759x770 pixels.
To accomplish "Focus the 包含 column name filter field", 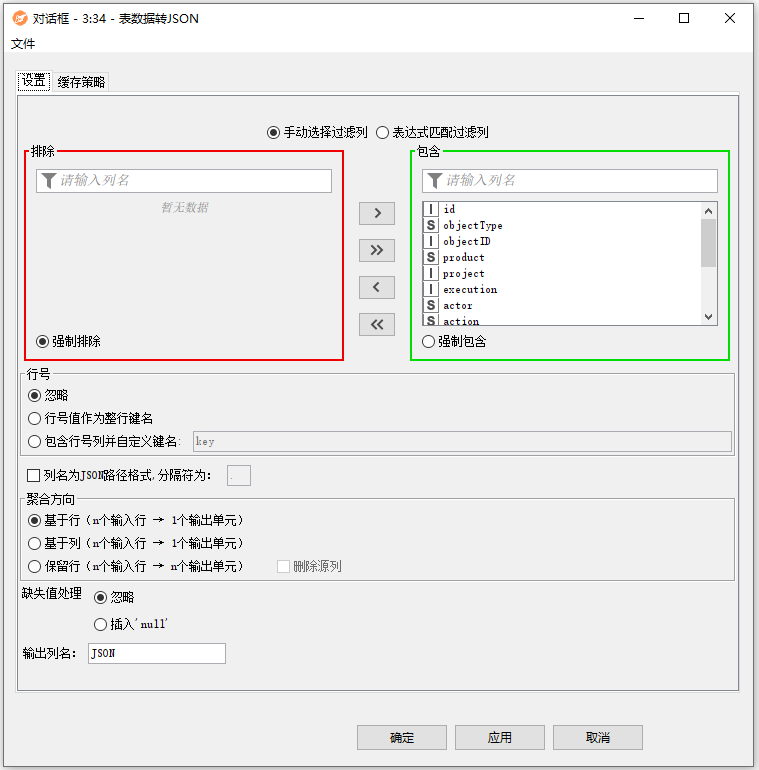I will (569, 181).
